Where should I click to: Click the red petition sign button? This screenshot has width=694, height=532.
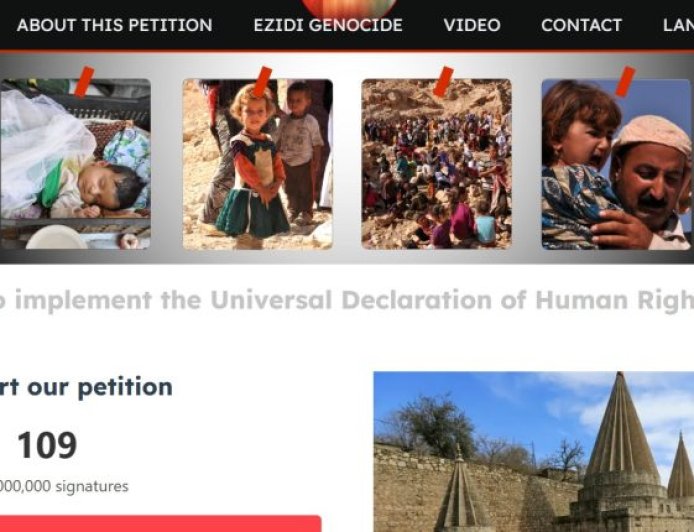pyautogui.click(x=160, y=524)
